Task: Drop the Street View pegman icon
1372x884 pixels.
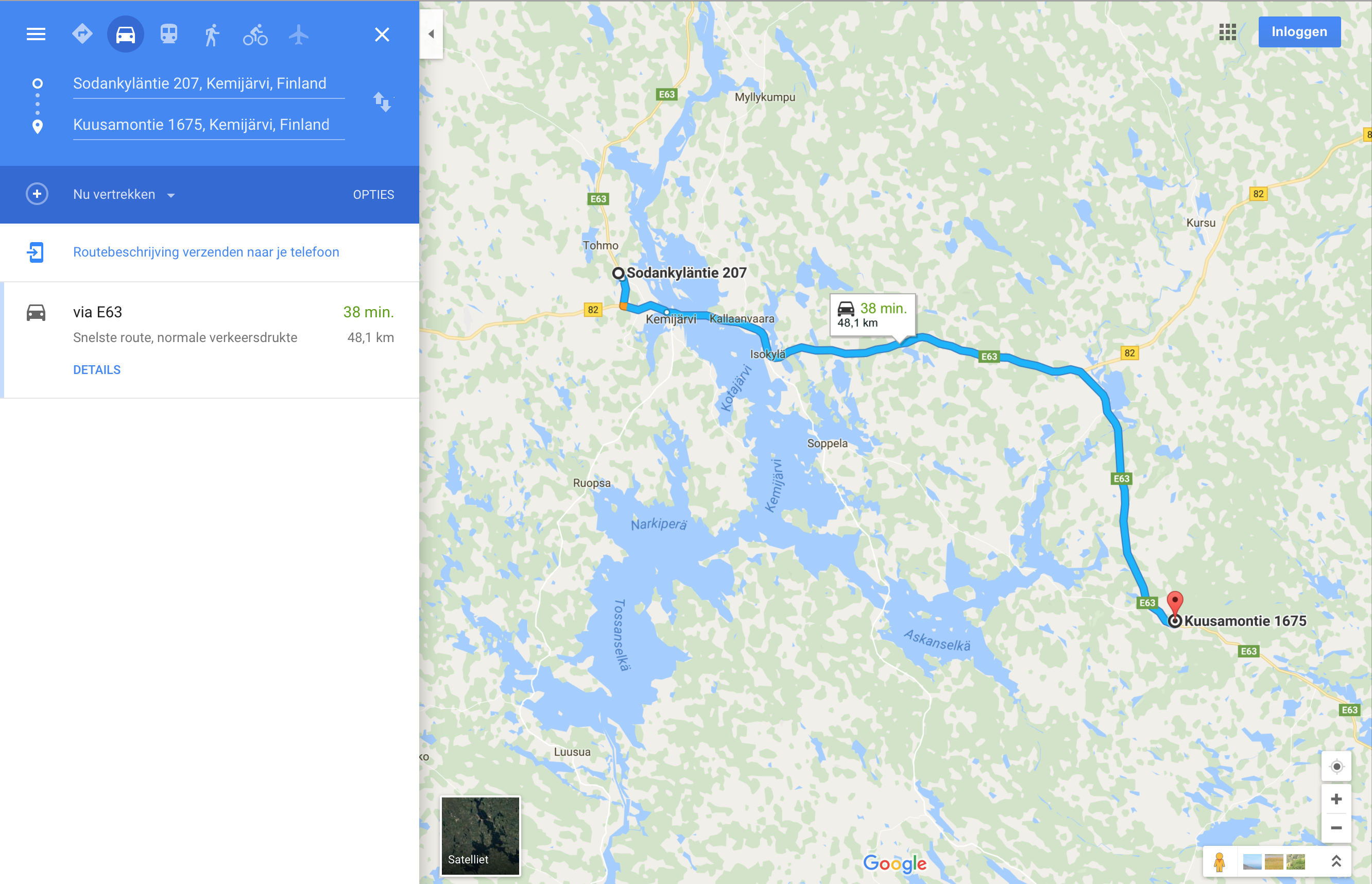Action: (x=1220, y=861)
